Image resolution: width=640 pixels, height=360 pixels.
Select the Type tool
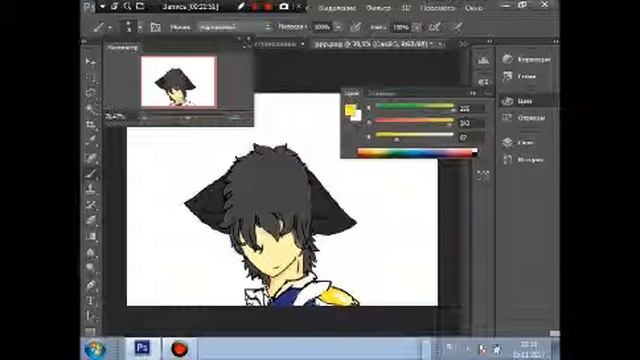(x=91, y=300)
